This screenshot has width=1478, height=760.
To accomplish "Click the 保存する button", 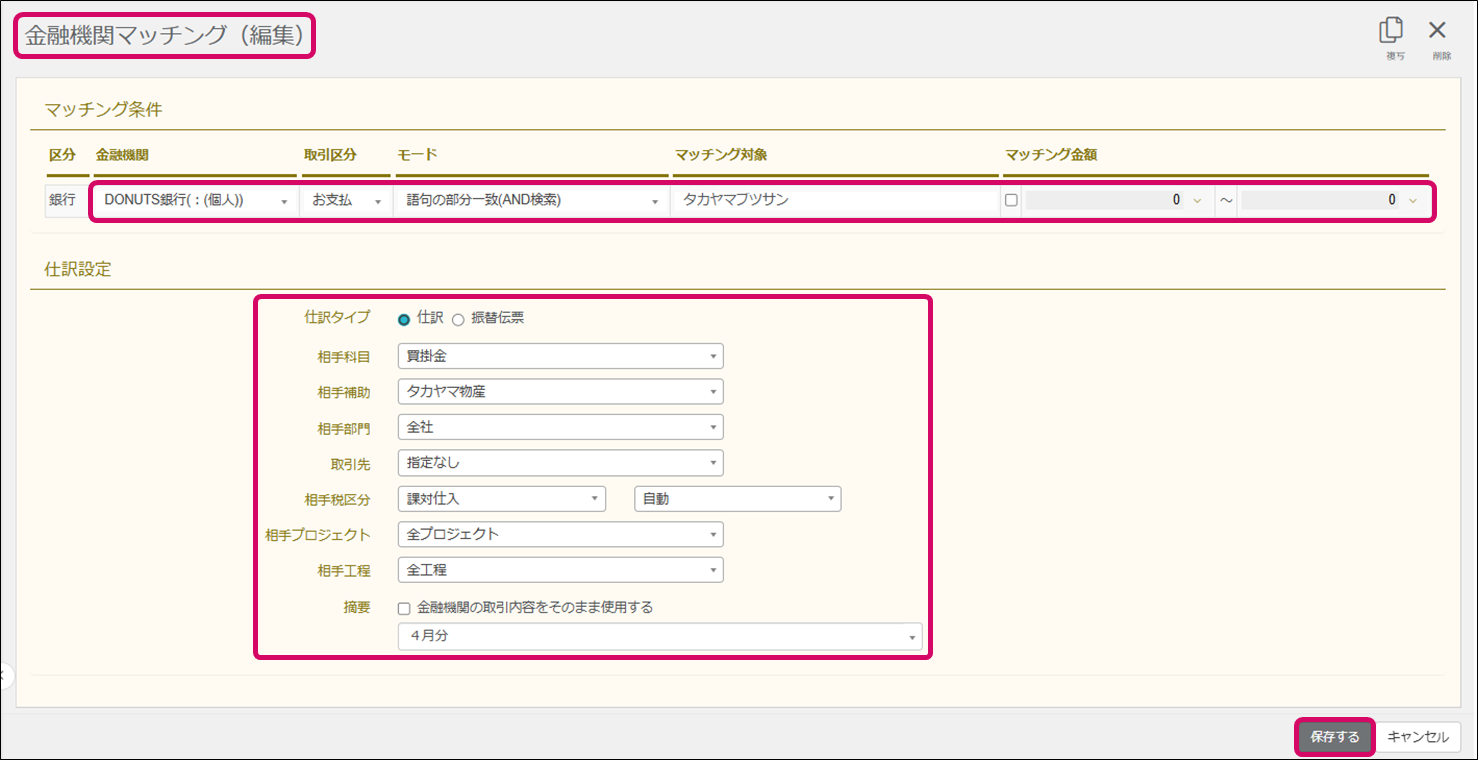I will [x=1334, y=737].
